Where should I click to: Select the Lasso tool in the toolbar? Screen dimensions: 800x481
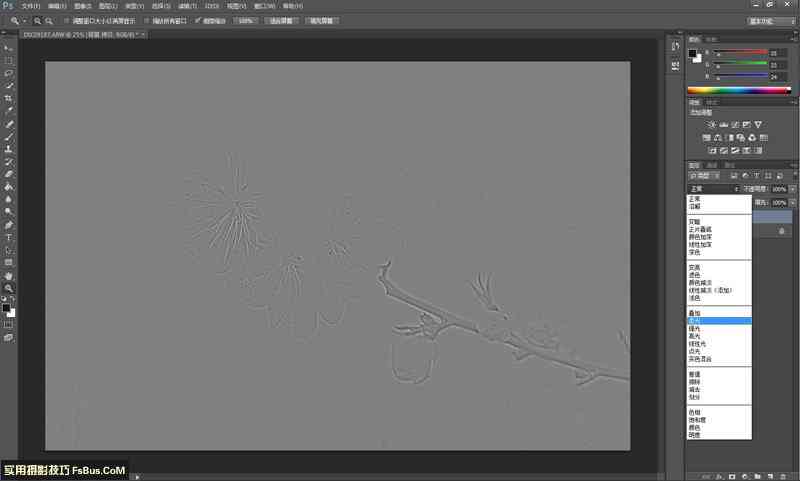9,73
